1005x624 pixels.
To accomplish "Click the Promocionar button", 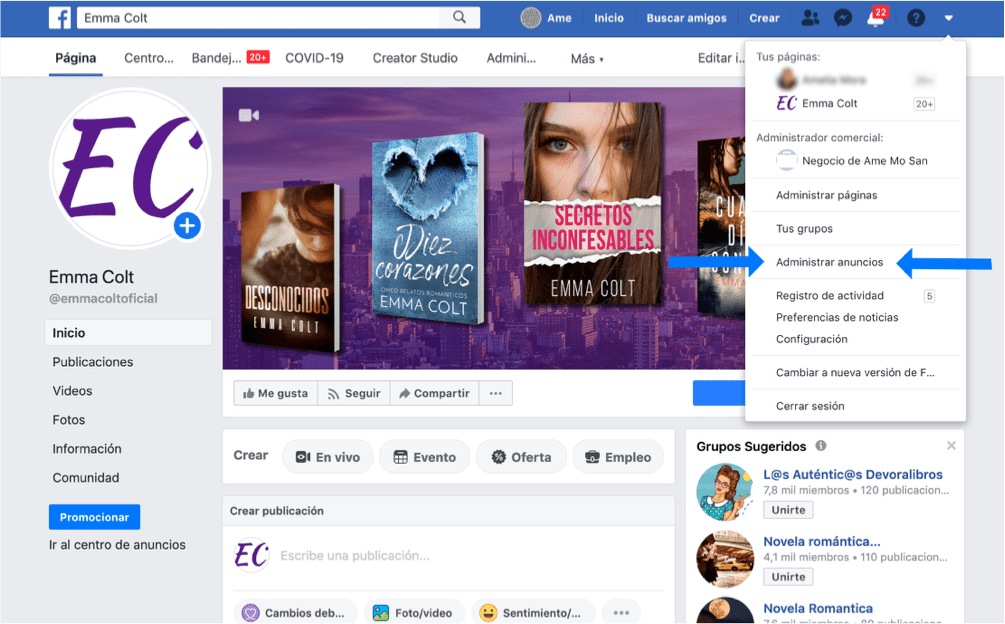I will (94, 517).
